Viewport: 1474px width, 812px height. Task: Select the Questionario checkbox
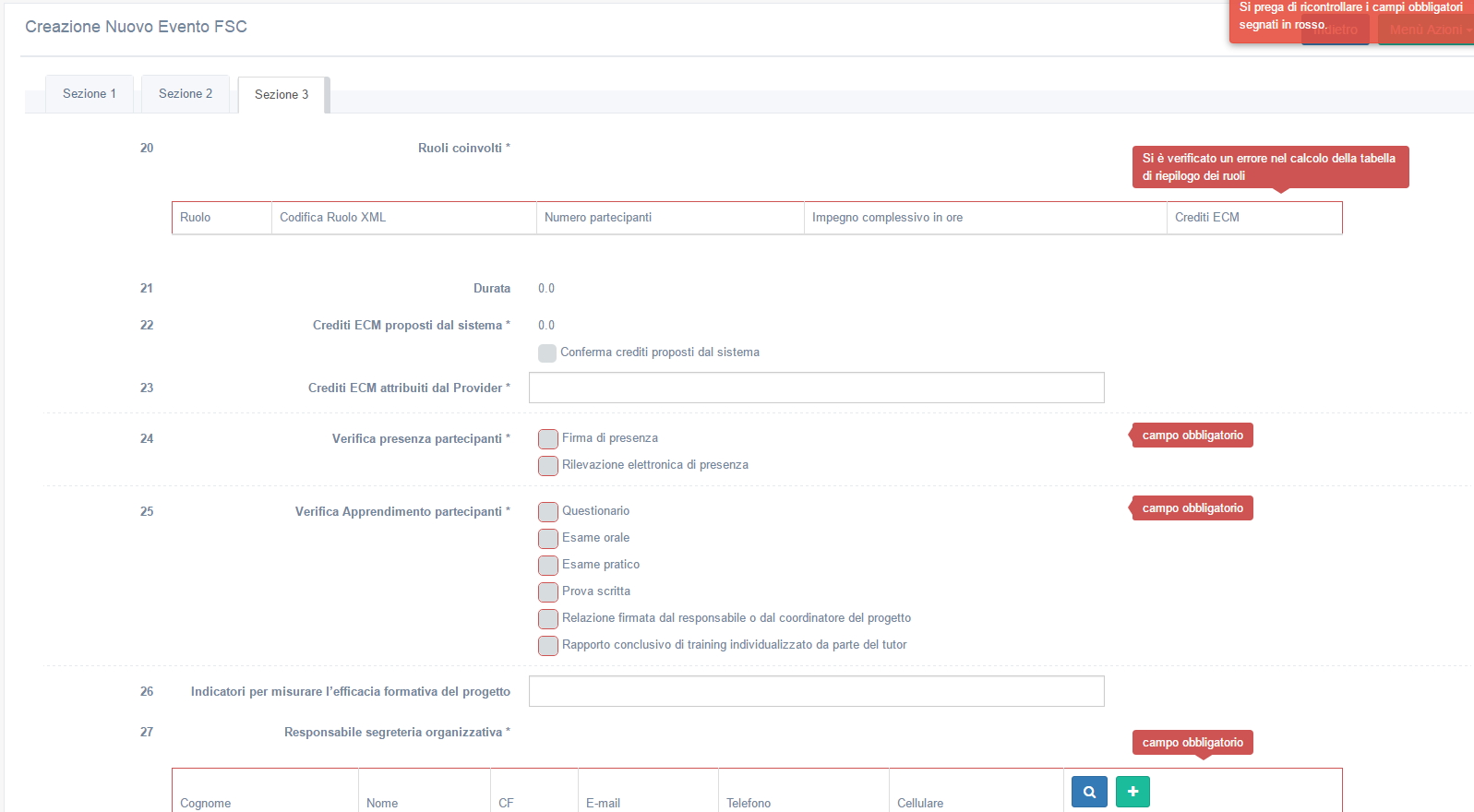click(x=548, y=511)
